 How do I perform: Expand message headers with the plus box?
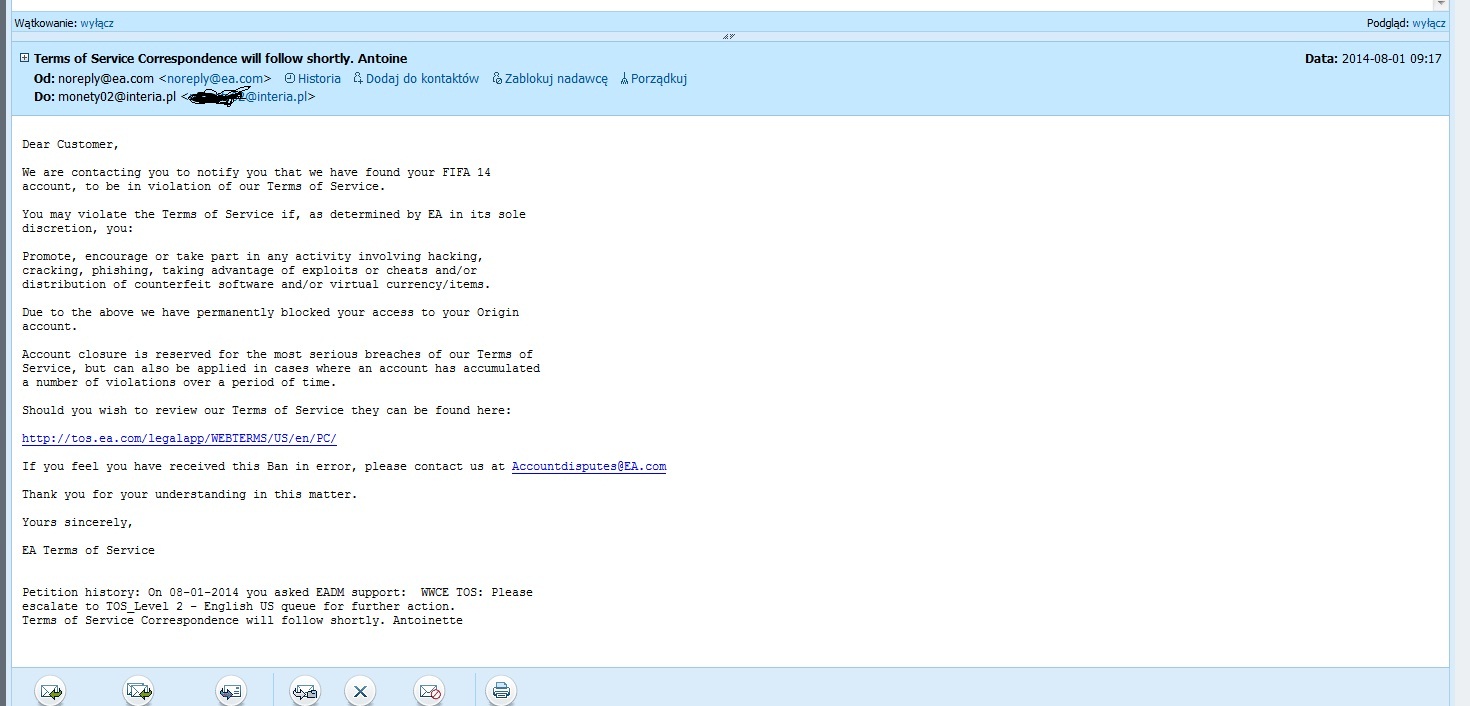click(24, 58)
